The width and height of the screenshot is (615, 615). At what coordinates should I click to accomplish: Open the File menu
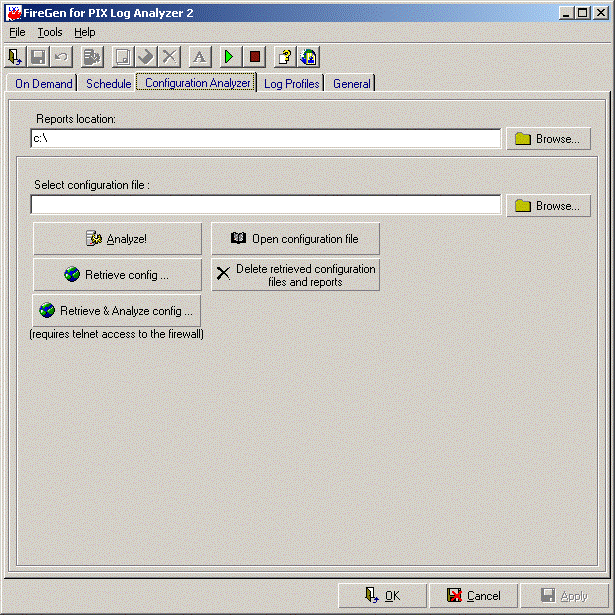coord(17,32)
